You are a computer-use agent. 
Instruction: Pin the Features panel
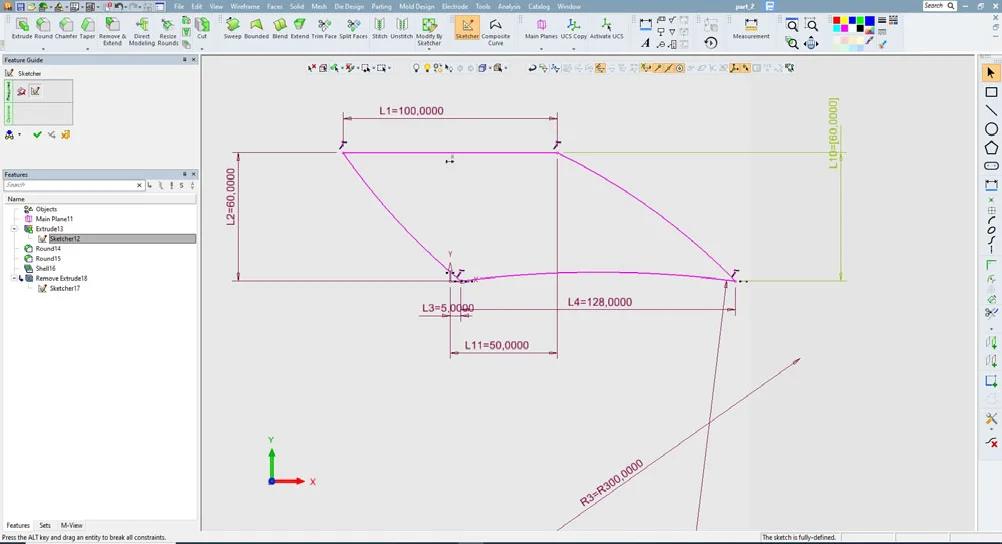tap(185, 174)
